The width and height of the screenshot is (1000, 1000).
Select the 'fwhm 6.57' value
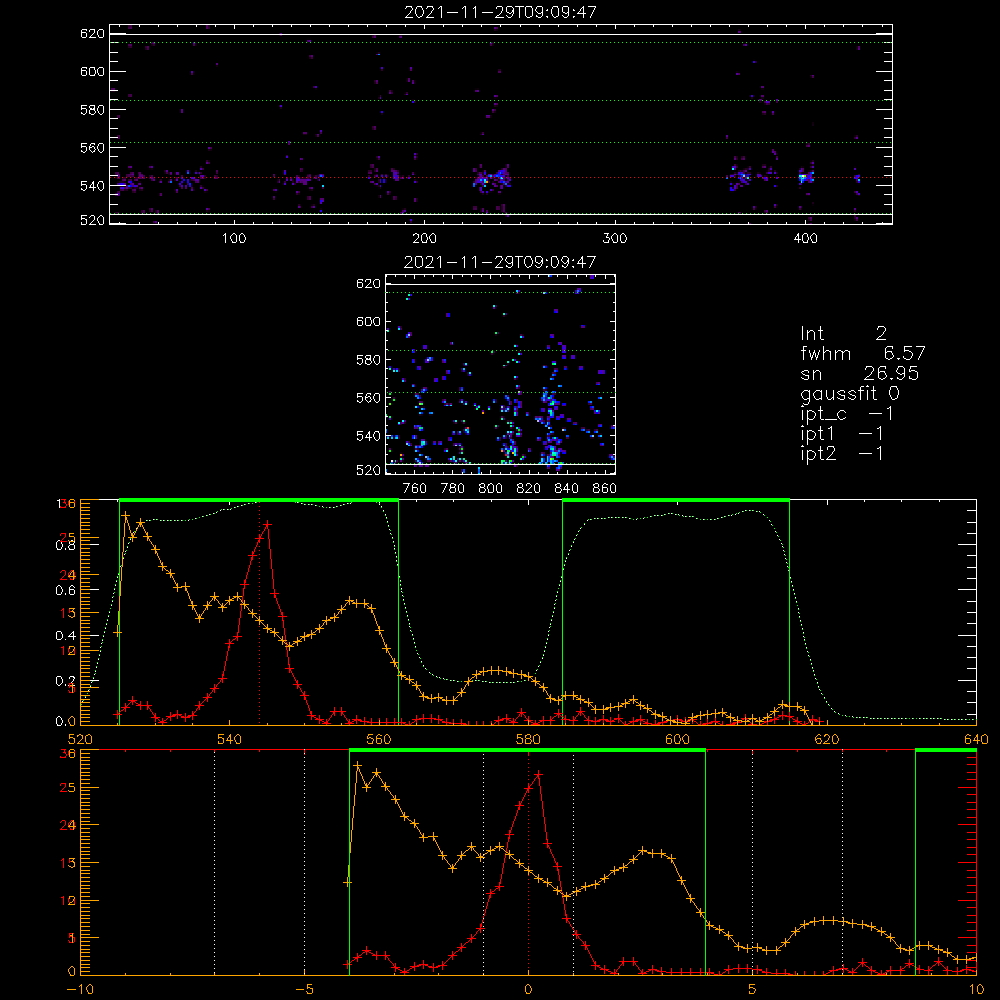click(862, 353)
